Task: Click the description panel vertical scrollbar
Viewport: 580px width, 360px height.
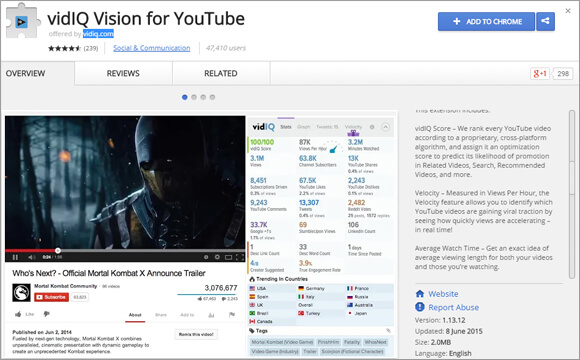Action: click(x=572, y=194)
